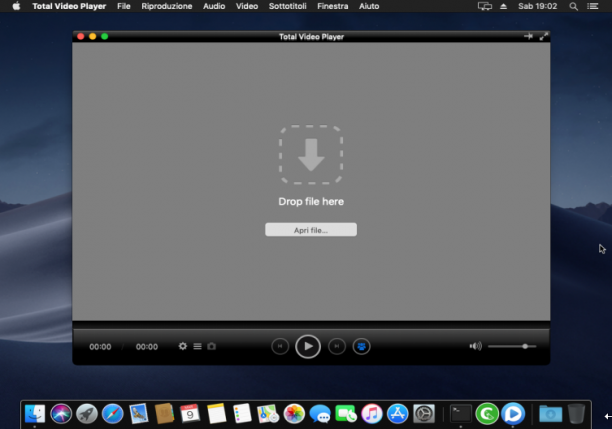Open iTunes from the dock
Image resolution: width=612 pixels, height=429 pixels.
click(x=372, y=414)
